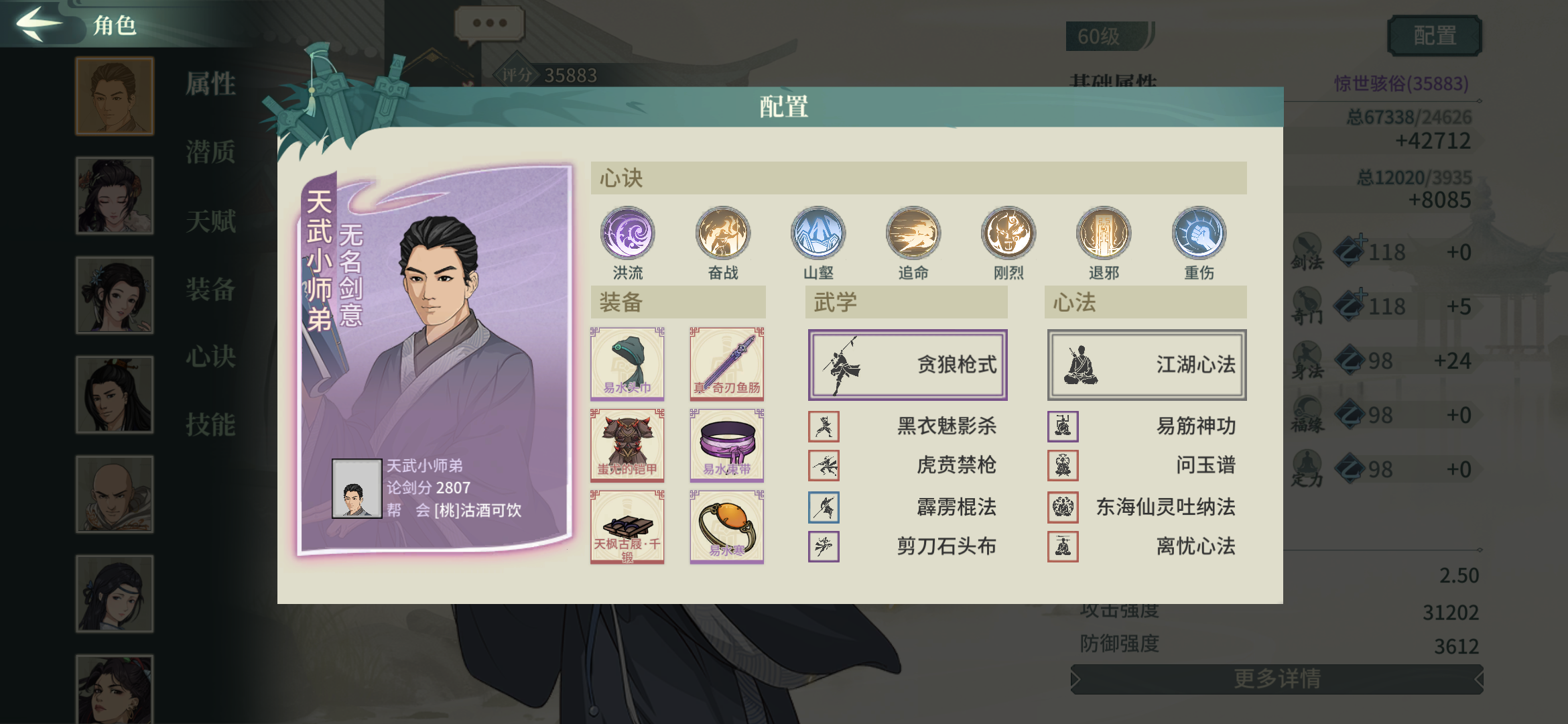Viewport: 1568px width, 724px height.
Task: Tap the 刚烈 beast face icon
Action: [1008, 233]
